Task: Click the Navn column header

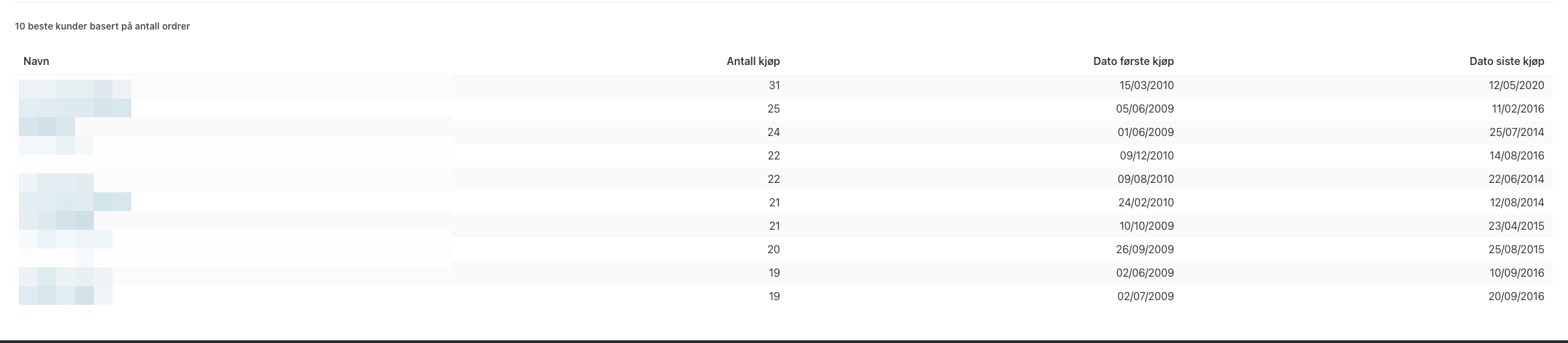Action: pyautogui.click(x=36, y=61)
